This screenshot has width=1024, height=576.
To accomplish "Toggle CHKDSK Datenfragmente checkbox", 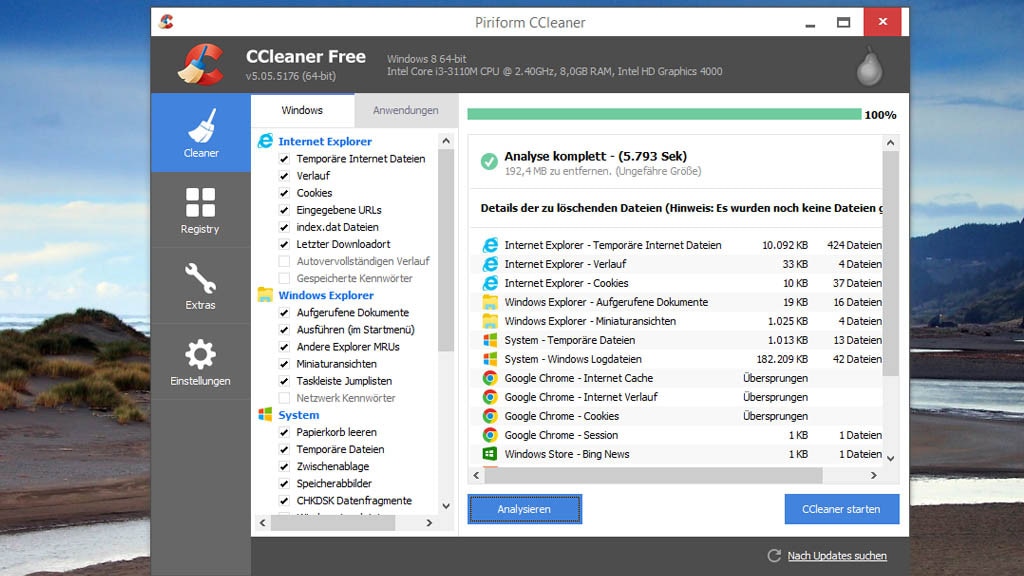I will click(x=284, y=500).
